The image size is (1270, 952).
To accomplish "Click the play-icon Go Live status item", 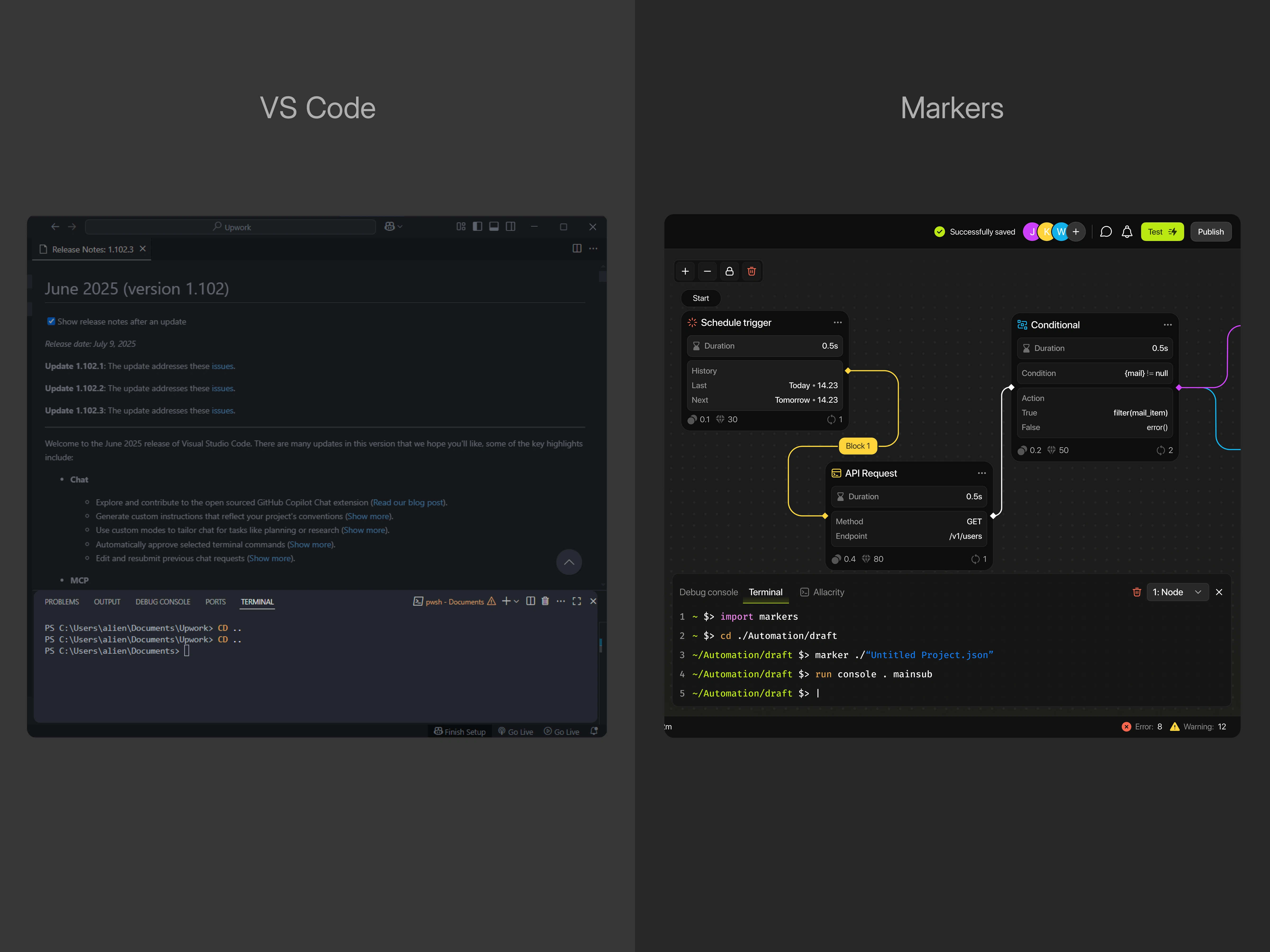I will coord(561,732).
